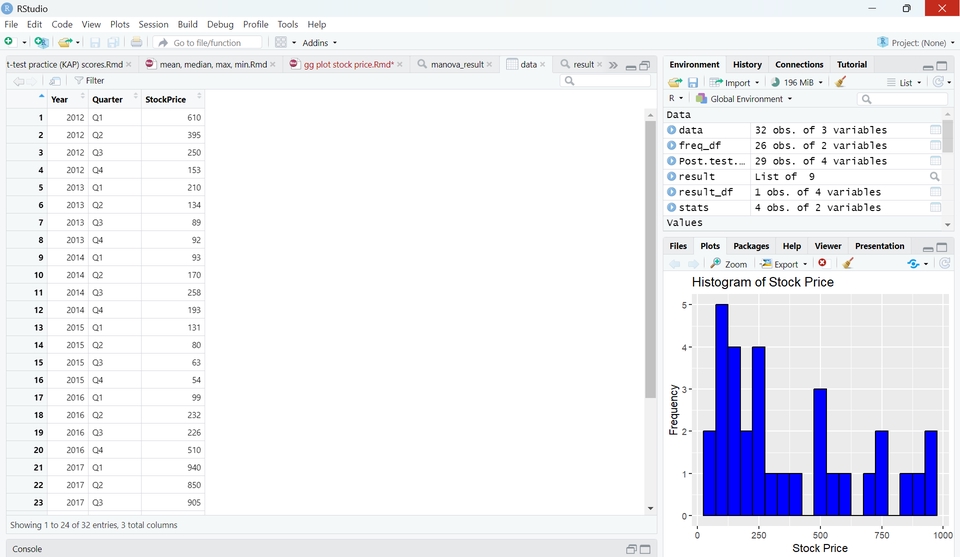The height and width of the screenshot is (557, 960).
Task: Open the Export dropdown in Plots pane
Action: coord(784,264)
